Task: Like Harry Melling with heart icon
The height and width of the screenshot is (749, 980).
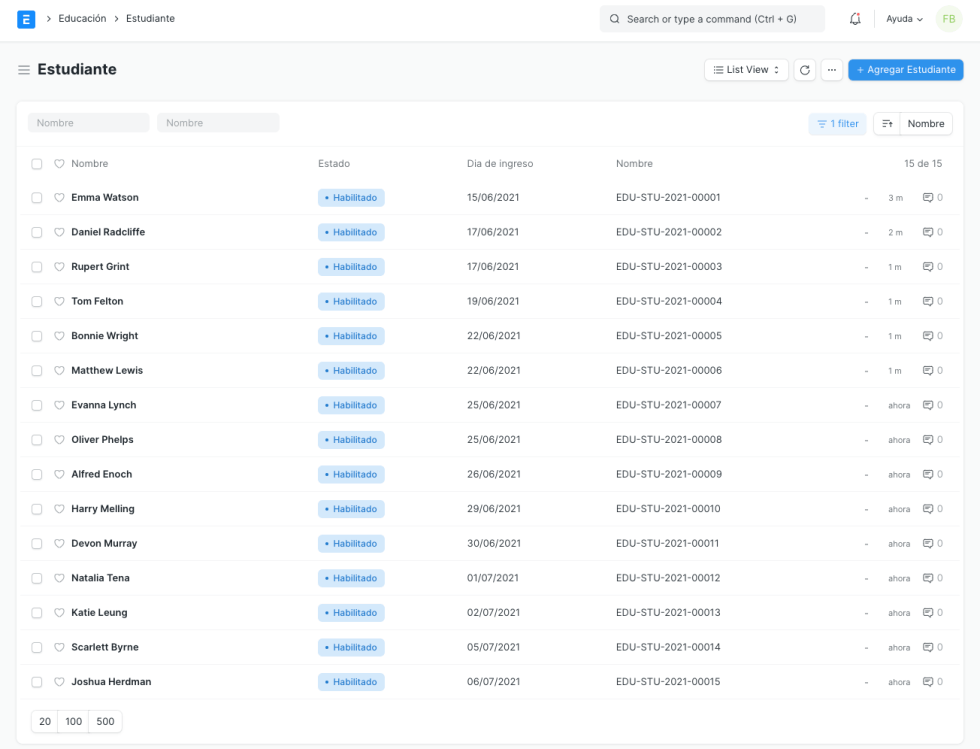Action: (59, 509)
